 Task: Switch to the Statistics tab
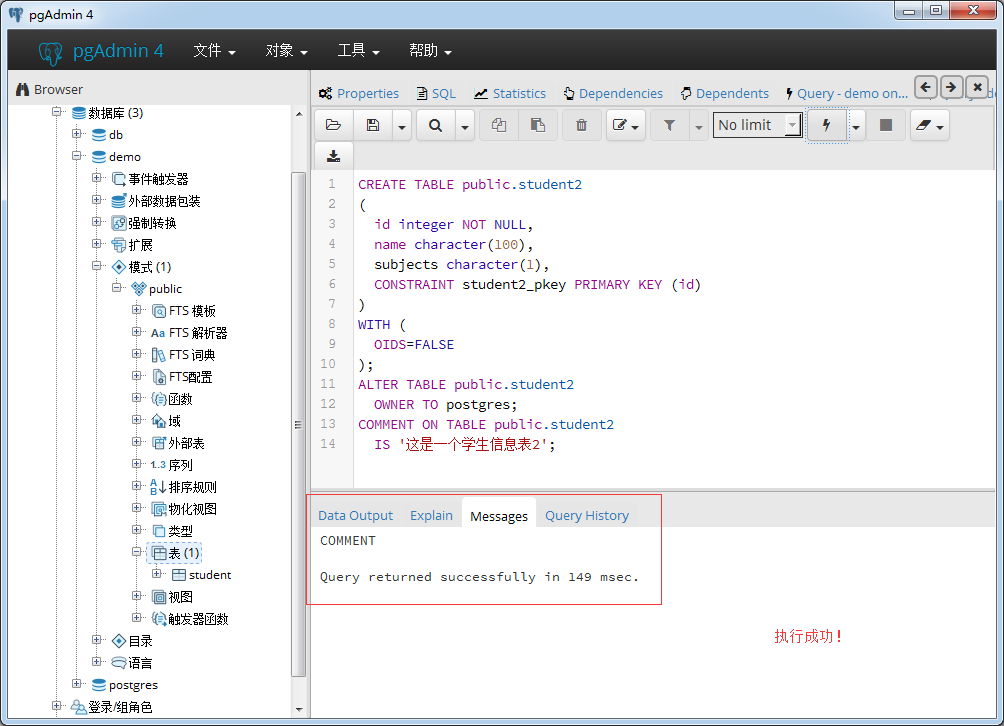510,93
